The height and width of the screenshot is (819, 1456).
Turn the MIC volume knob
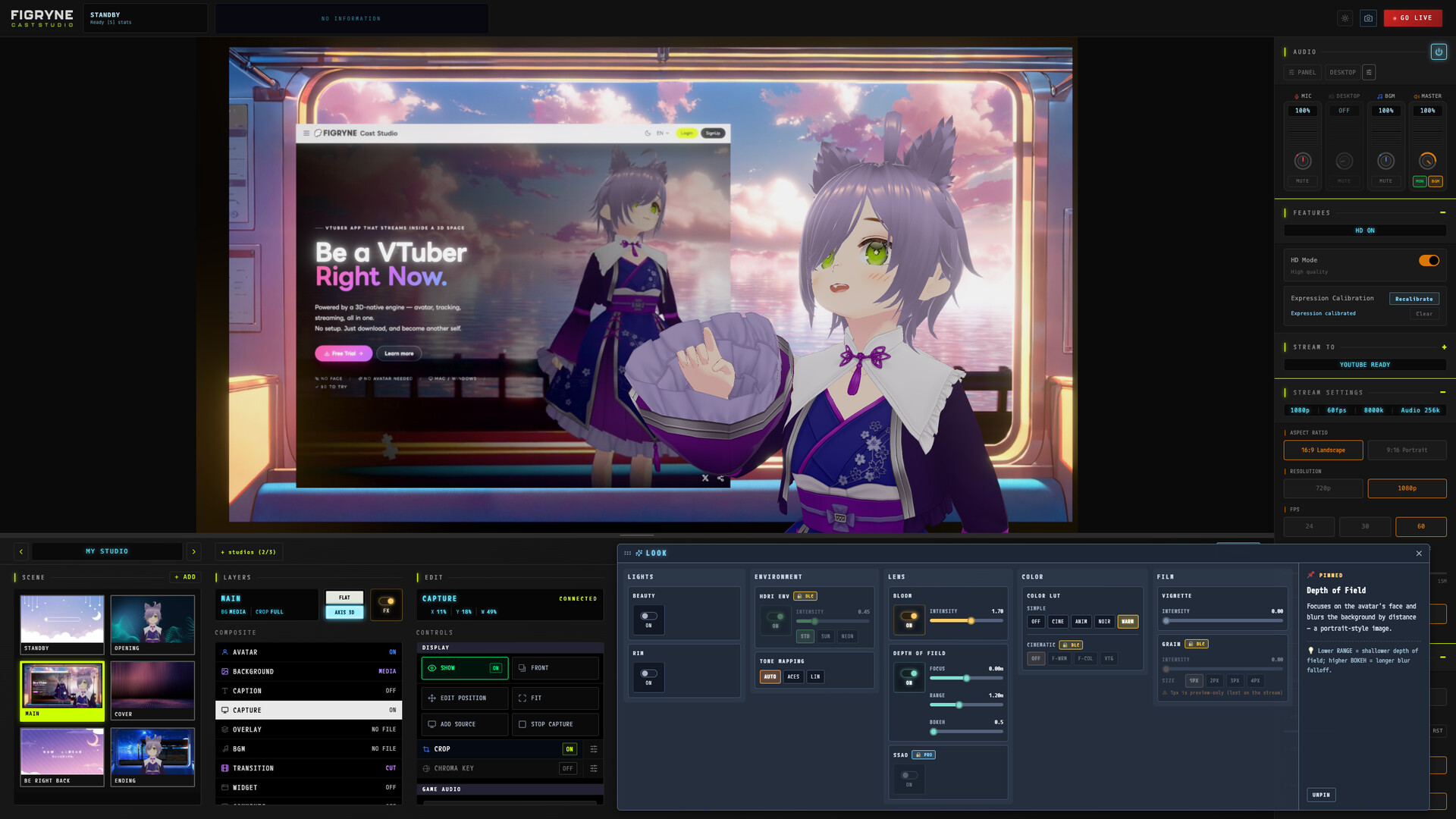(x=1303, y=161)
